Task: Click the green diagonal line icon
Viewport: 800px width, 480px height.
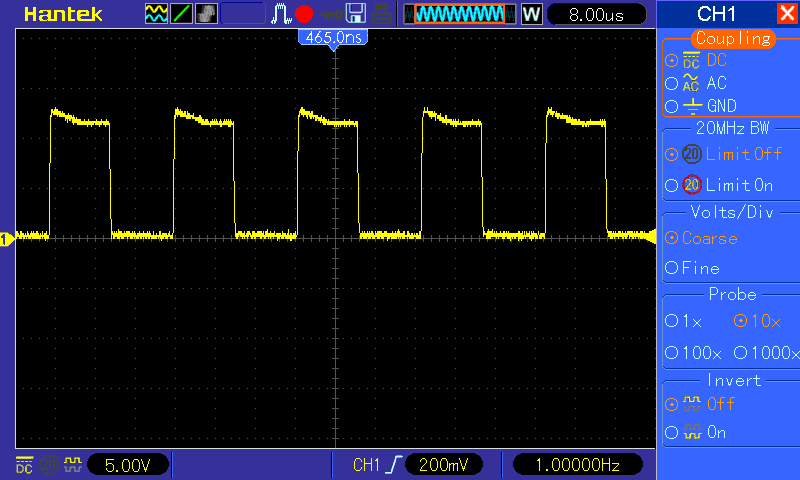Action: (x=181, y=14)
